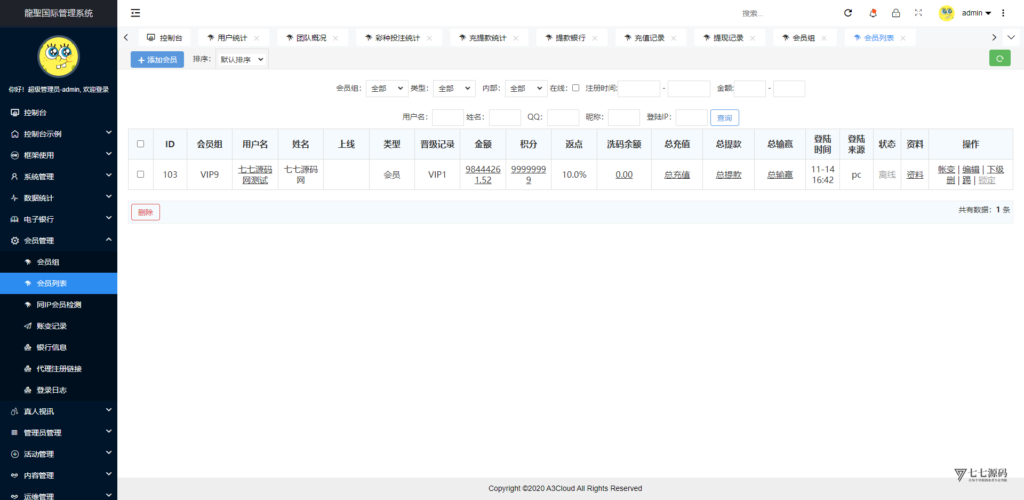The image size is (1024, 500).
Task: Check the row checkbox for ID 103
Action: pyautogui.click(x=140, y=174)
